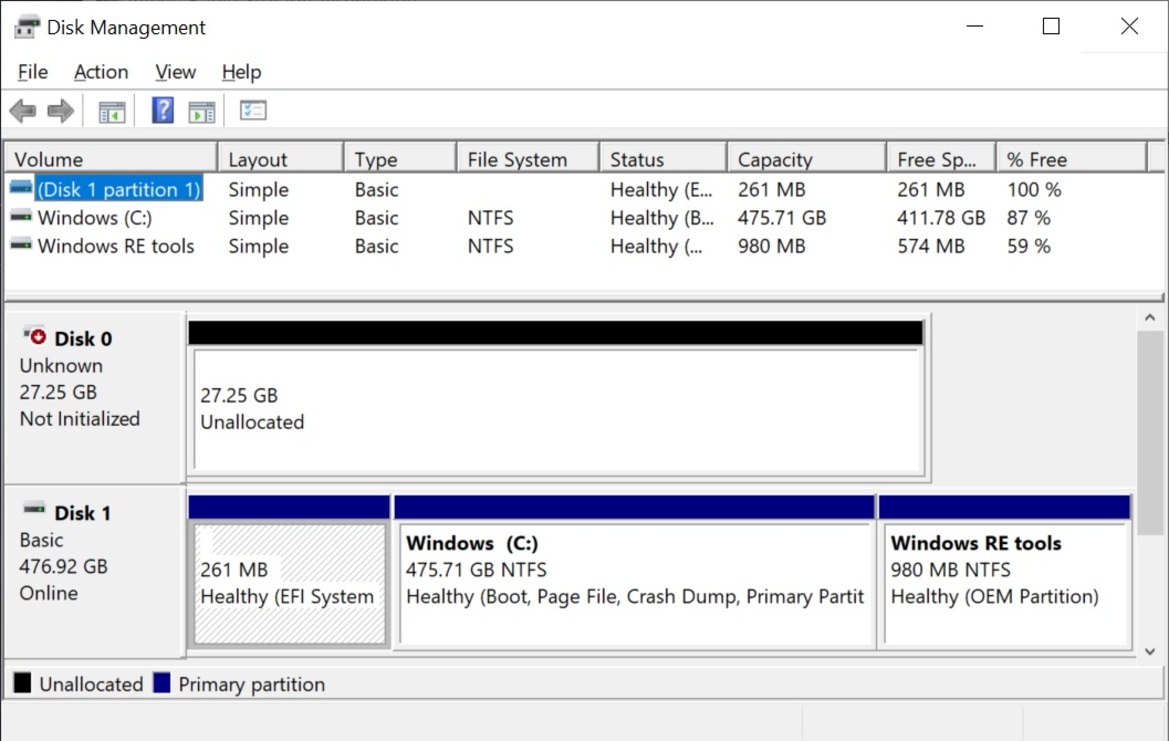This screenshot has width=1169, height=741.
Task: Toggle the Show/Hide Console Tree icon
Action: click(112, 112)
